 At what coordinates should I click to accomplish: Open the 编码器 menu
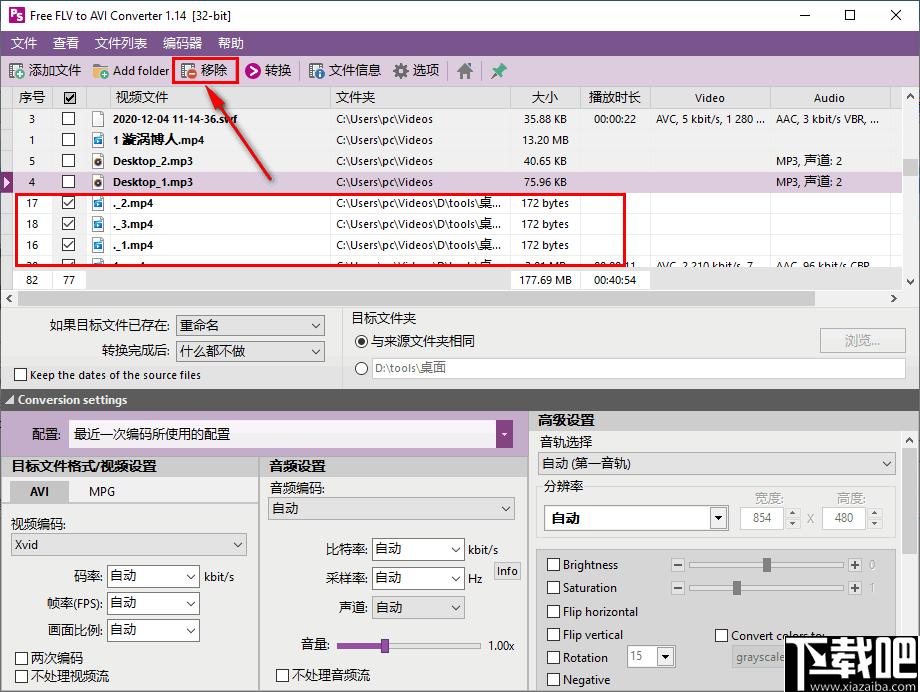coord(182,43)
